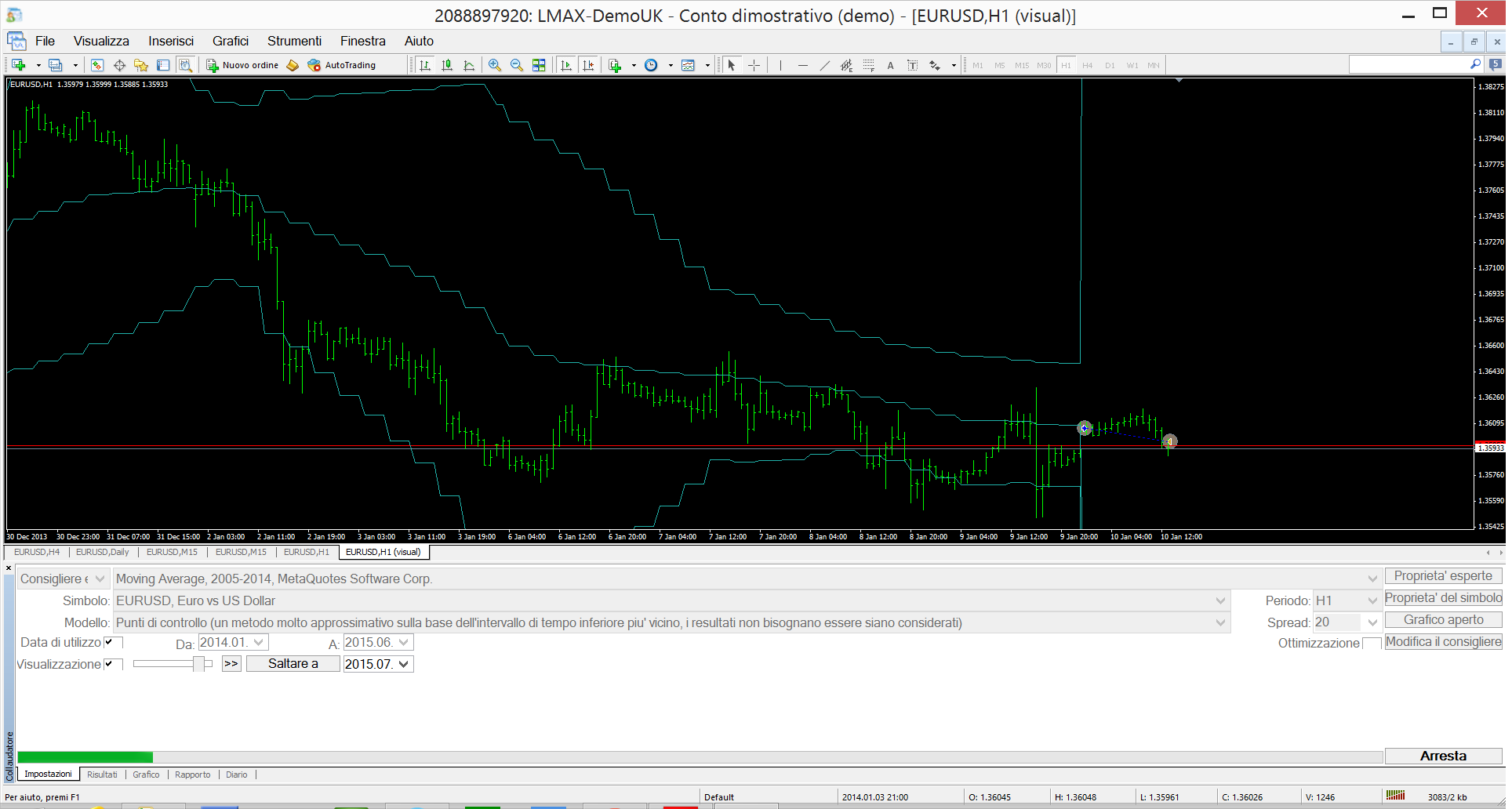Viewport: 1512px width, 809px height.
Task: Open the Market Watch panel icon
Action: point(97,65)
